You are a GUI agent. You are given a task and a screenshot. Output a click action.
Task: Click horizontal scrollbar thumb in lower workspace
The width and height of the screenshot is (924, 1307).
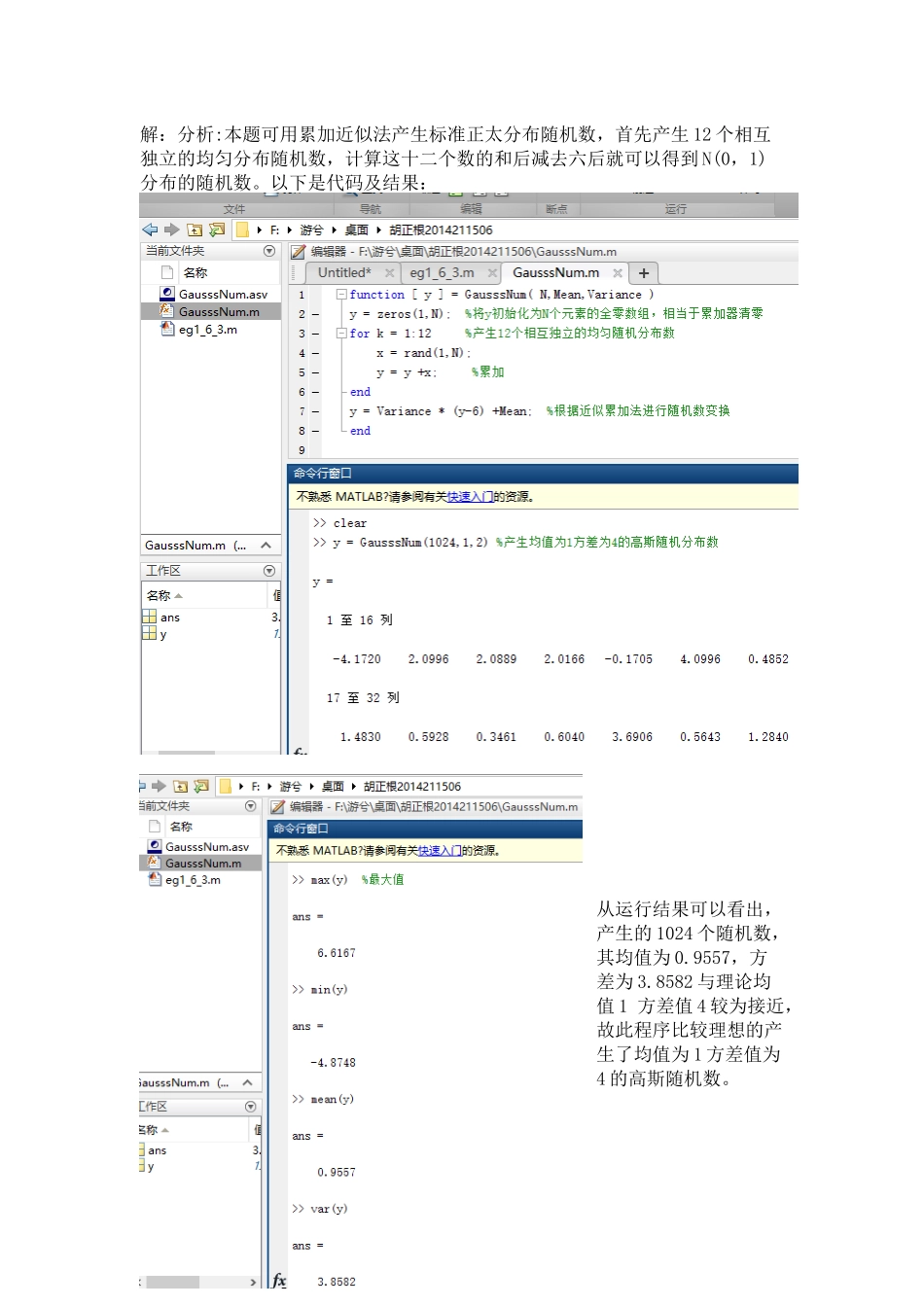(172, 1283)
